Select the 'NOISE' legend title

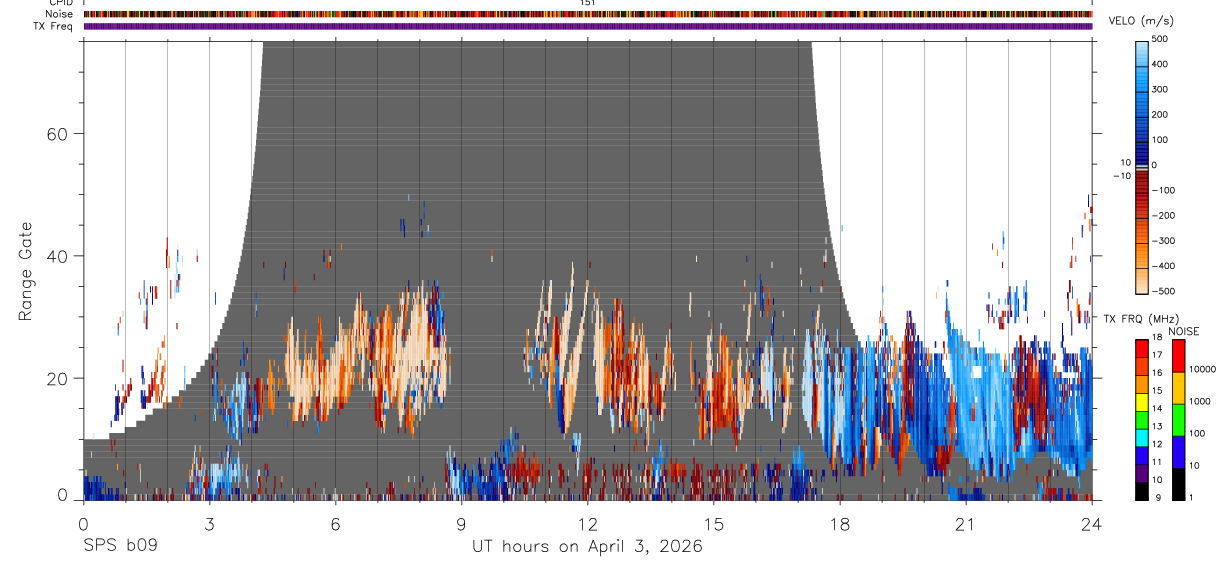pyautogui.click(x=1184, y=331)
